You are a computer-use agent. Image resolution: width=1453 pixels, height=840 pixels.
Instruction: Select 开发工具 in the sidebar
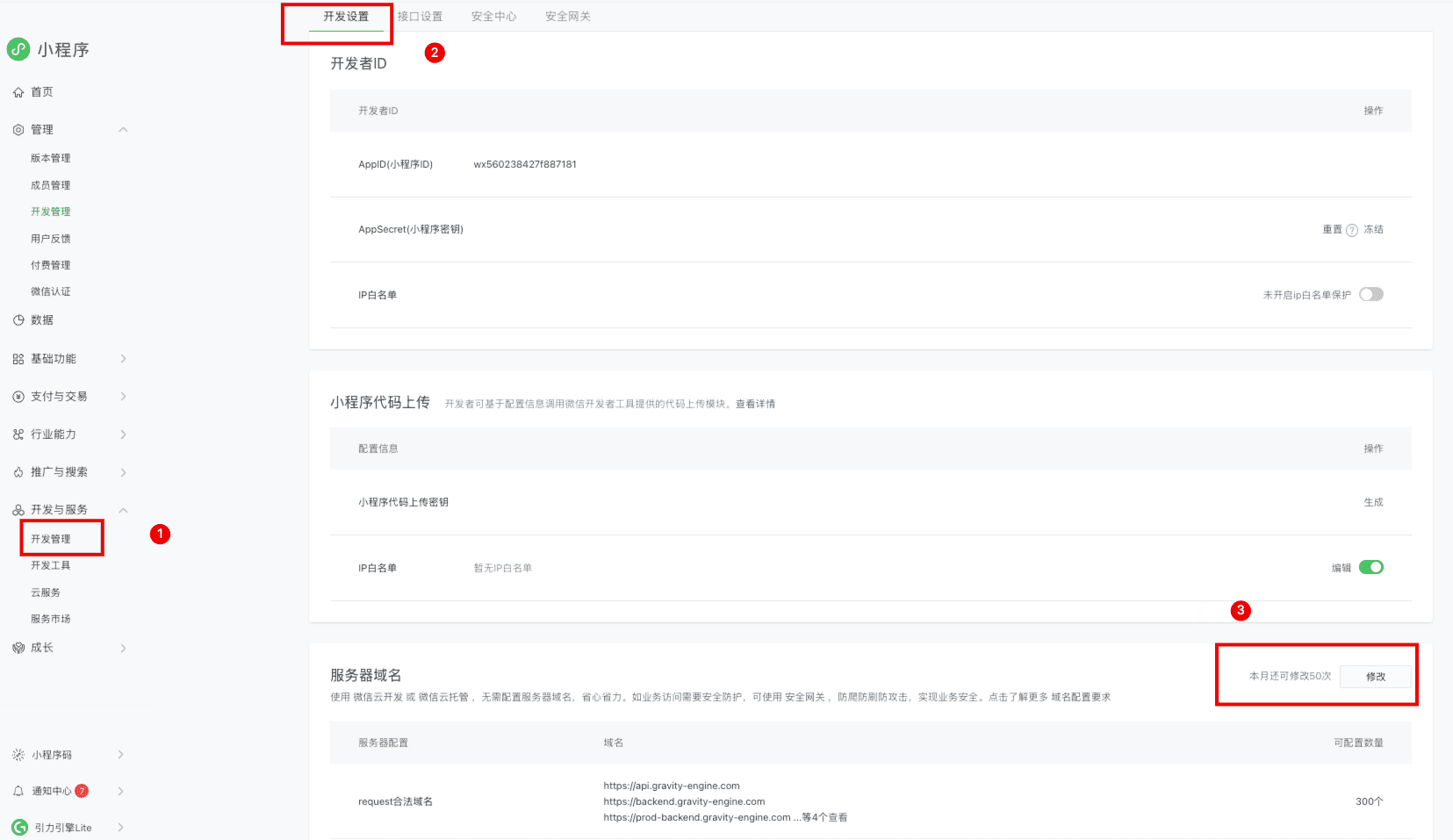point(50,566)
